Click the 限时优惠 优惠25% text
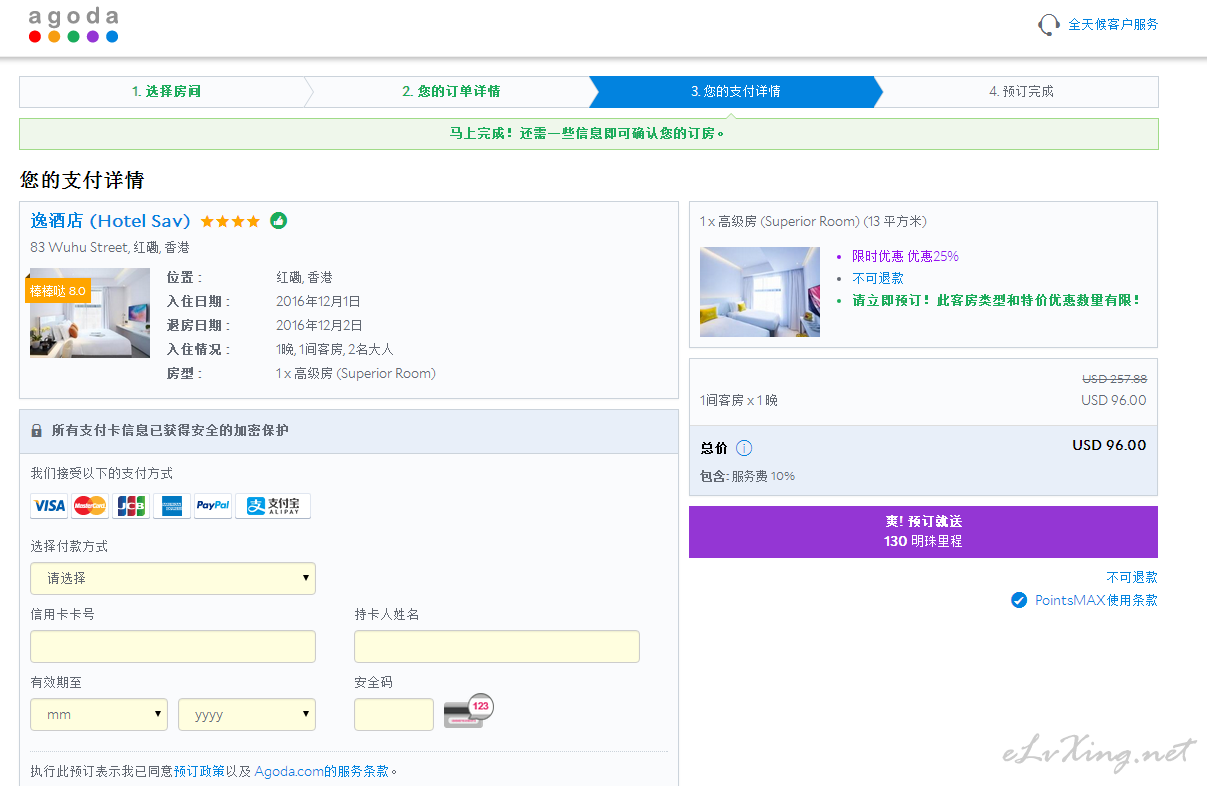The width and height of the screenshot is (1207, 786). click(905, 256)
